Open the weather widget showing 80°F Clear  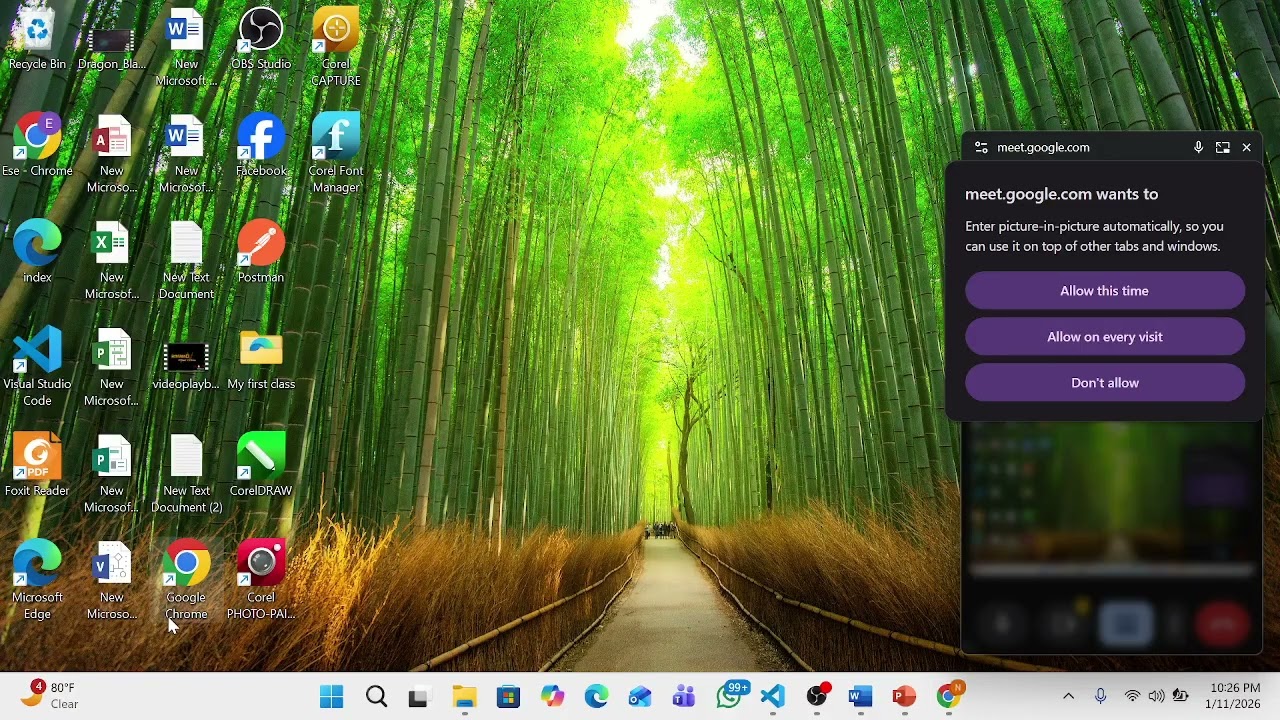(x=50, y=695)
